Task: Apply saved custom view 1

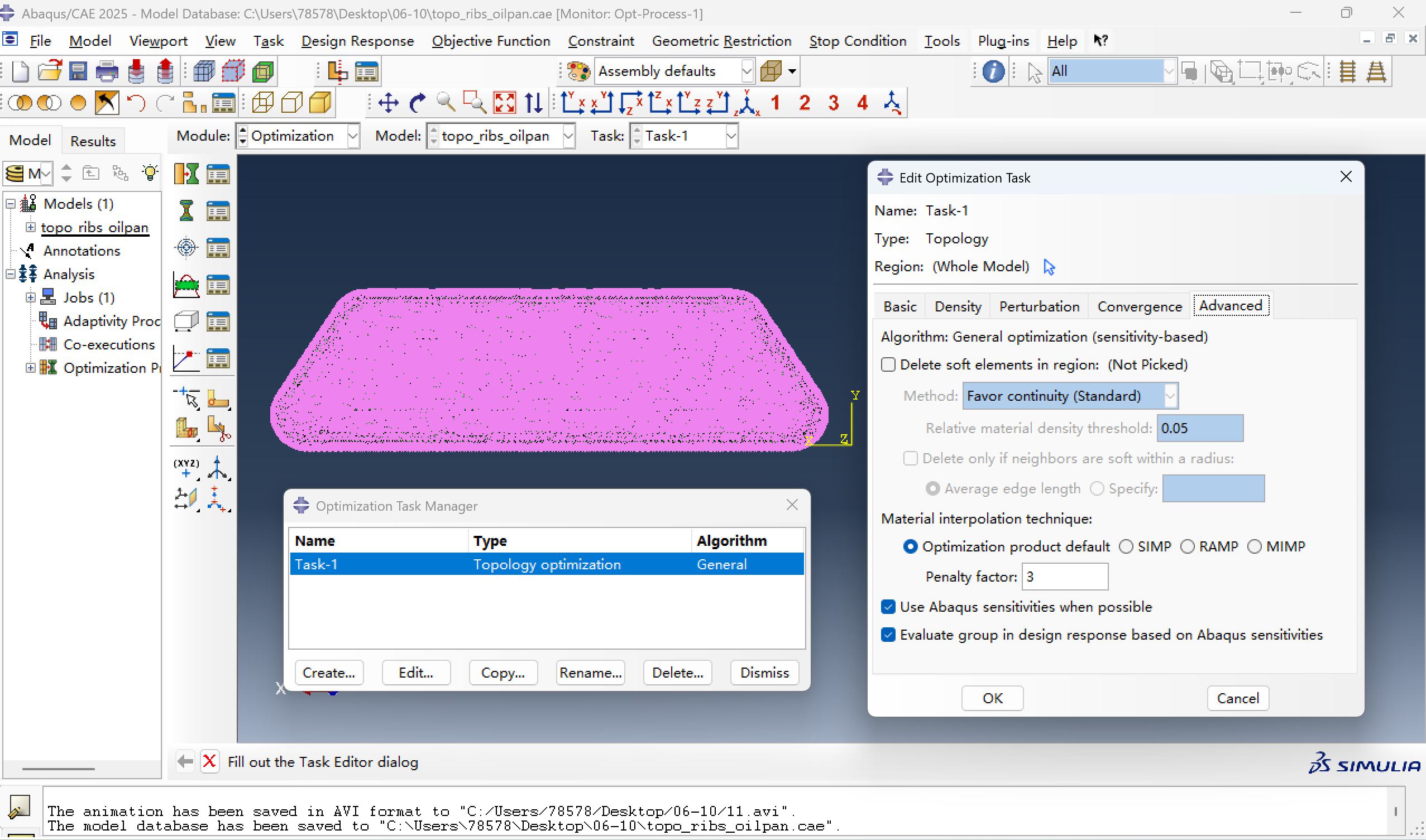Action: [x=776, y=103]
